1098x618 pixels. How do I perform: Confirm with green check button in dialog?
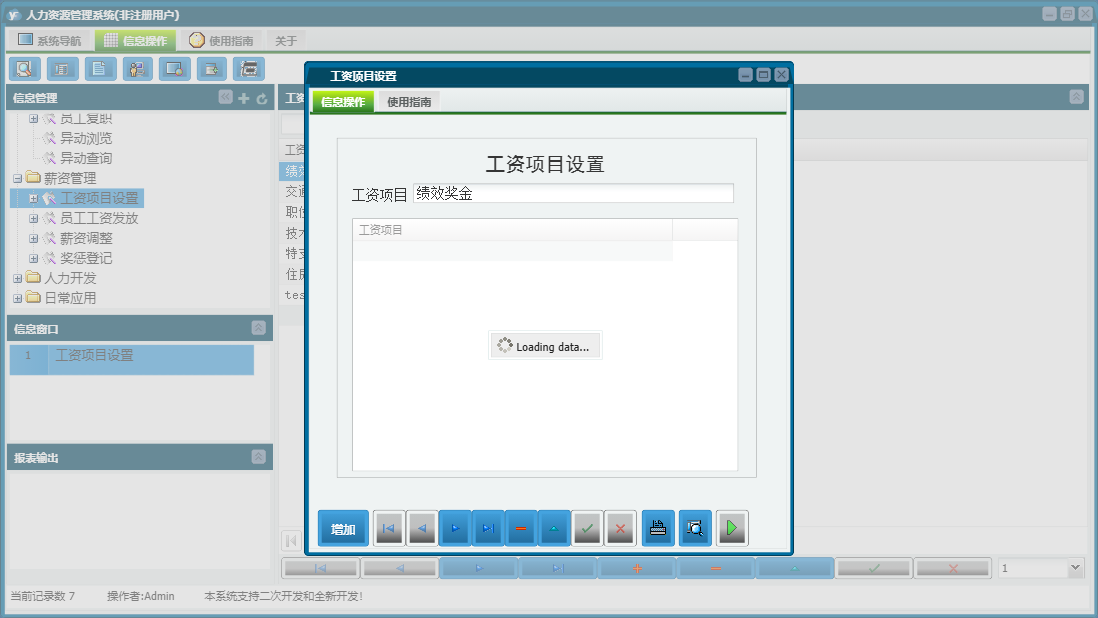point(588,528)
